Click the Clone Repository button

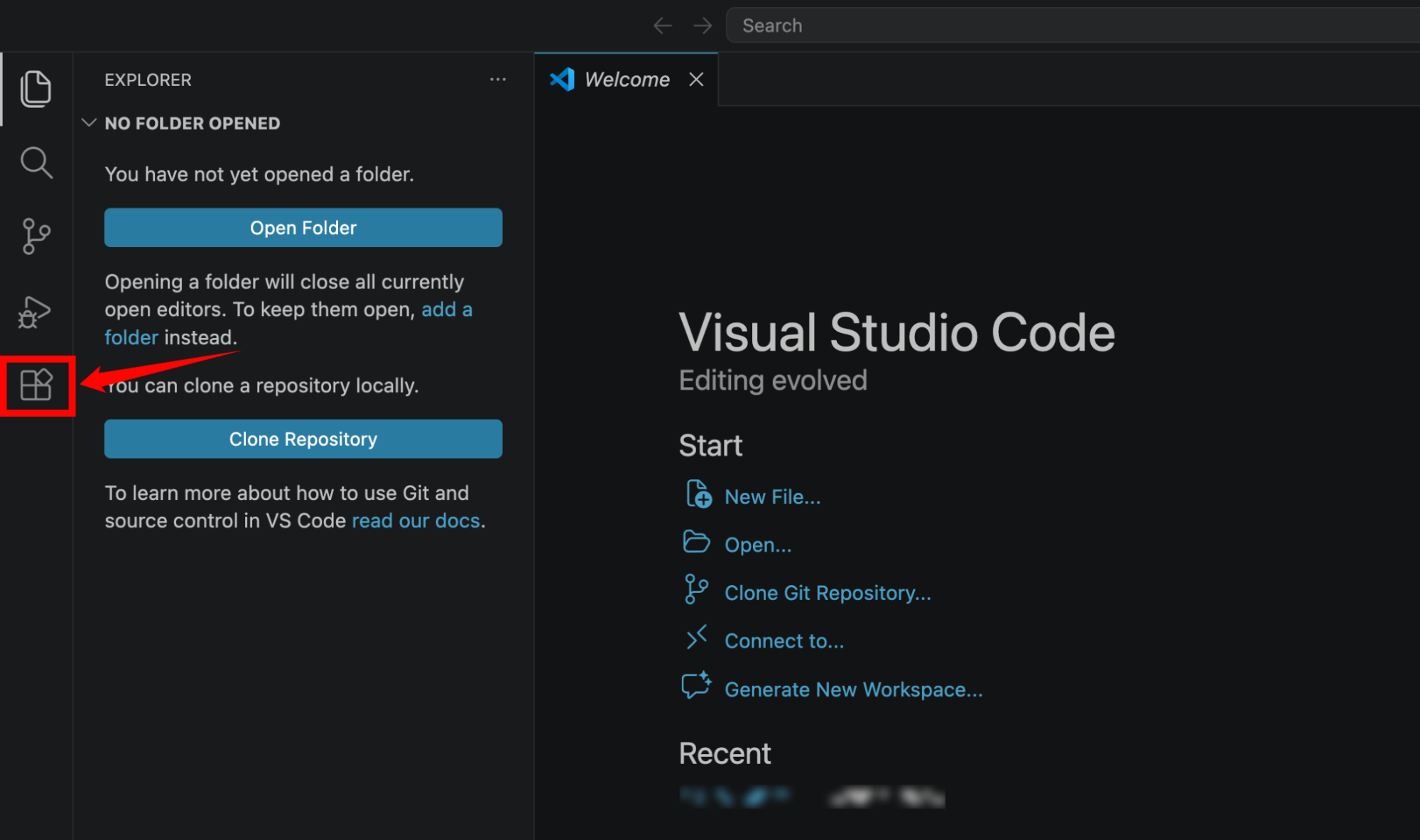(x=303, y=440)
